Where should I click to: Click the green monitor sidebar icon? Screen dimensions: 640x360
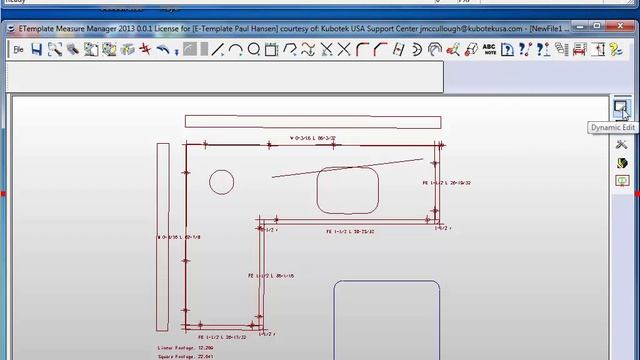(622, 181)
